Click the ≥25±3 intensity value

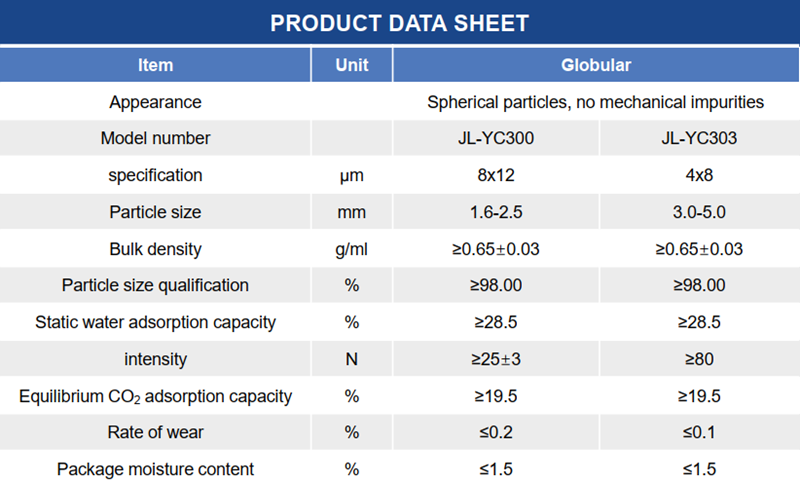coord(496,359)
